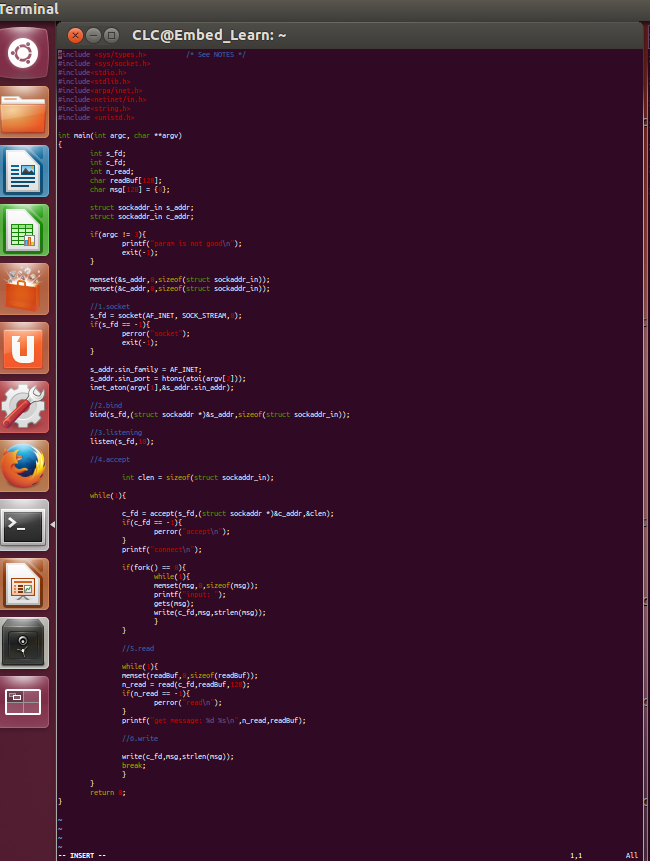Click the 'printf("get message: ...' line
The image size is (650, 861).
point(214,720)
